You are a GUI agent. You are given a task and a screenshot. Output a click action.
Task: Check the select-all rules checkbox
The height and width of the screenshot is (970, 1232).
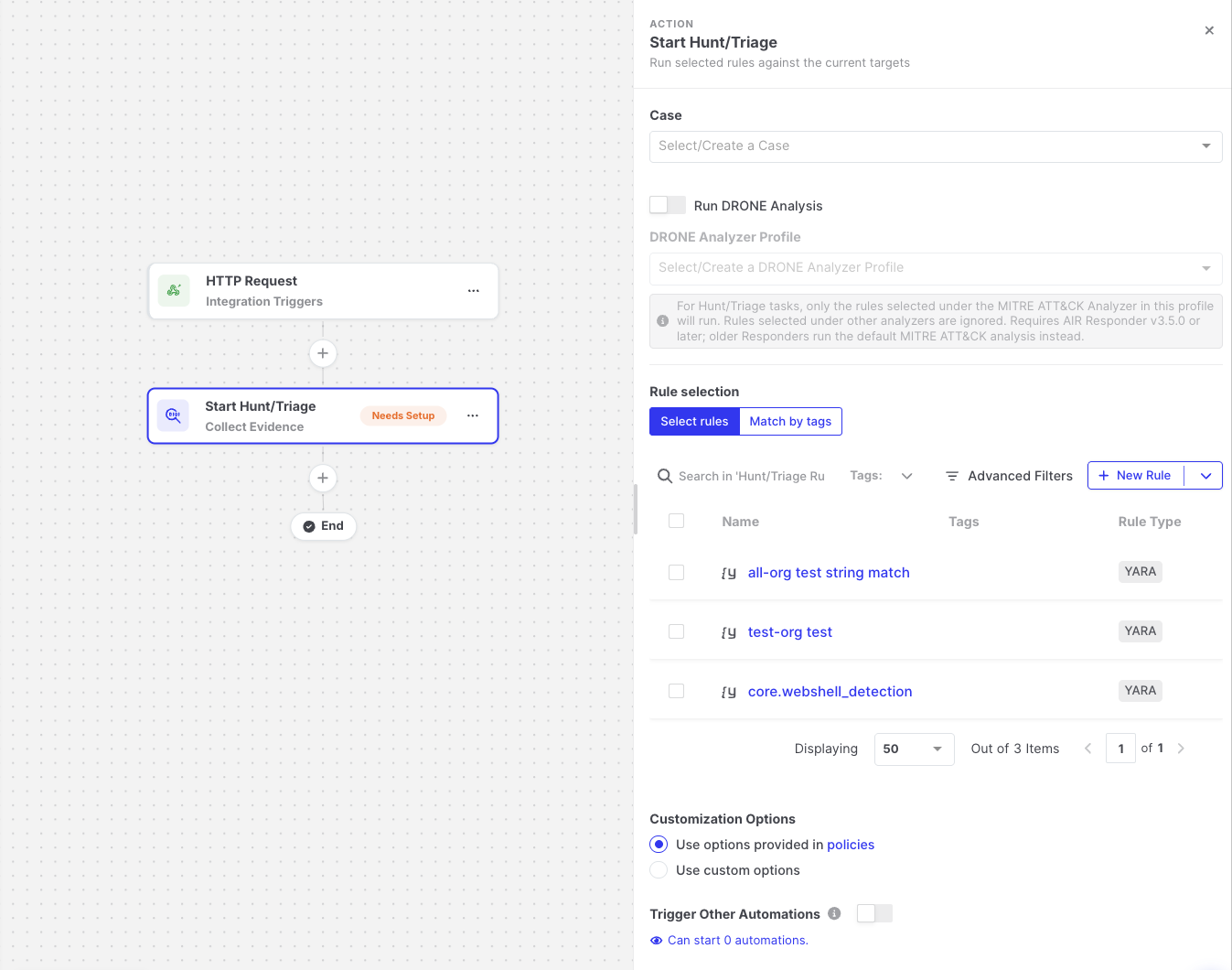[677, 521]
